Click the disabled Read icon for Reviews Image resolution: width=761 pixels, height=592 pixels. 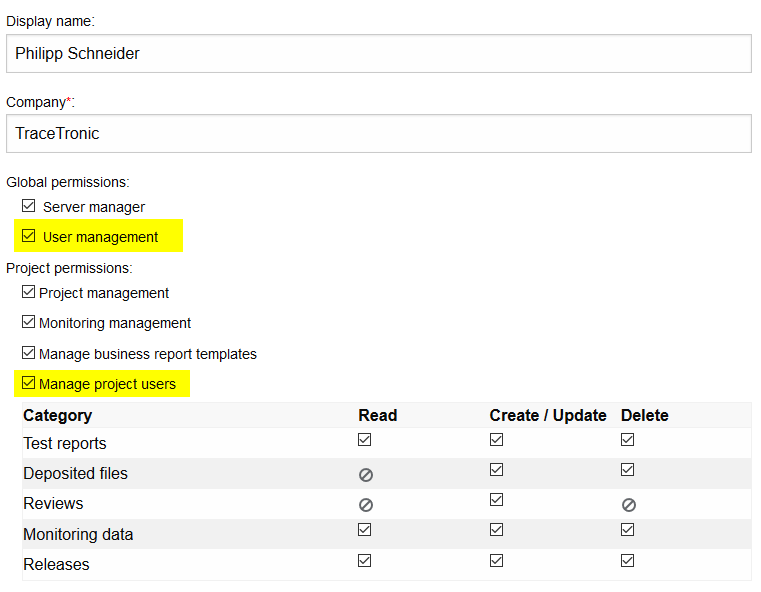pyautogui.click(x=366, y=505)
